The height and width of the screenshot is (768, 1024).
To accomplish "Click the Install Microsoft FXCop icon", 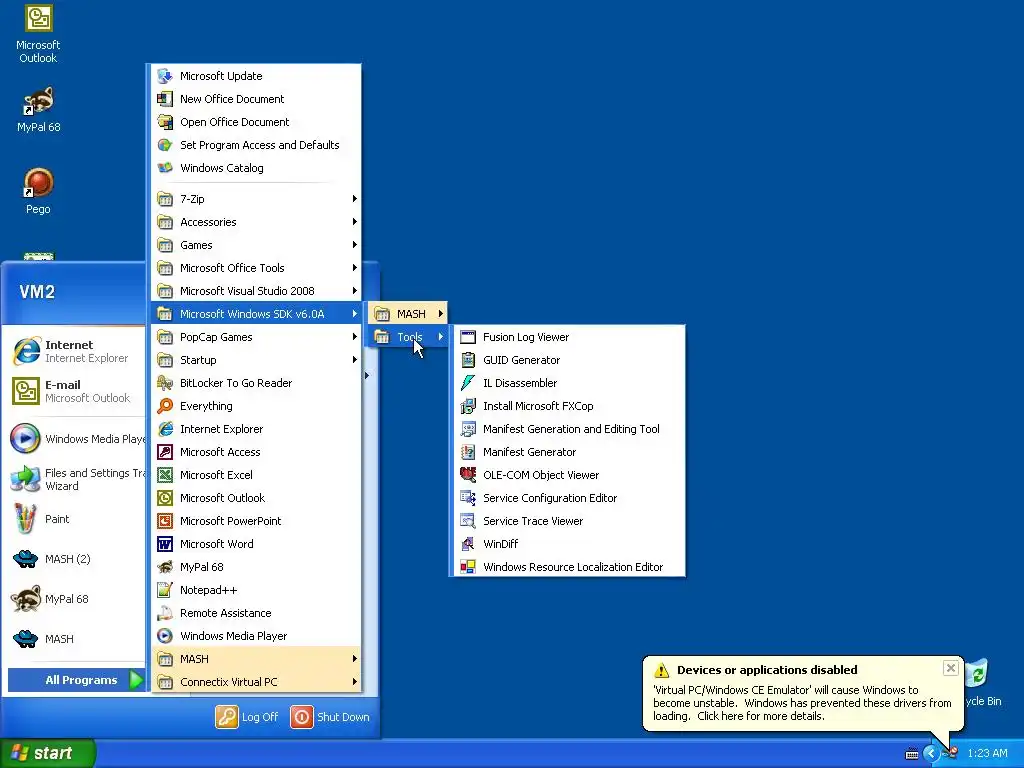I will (x=468, y=406).
